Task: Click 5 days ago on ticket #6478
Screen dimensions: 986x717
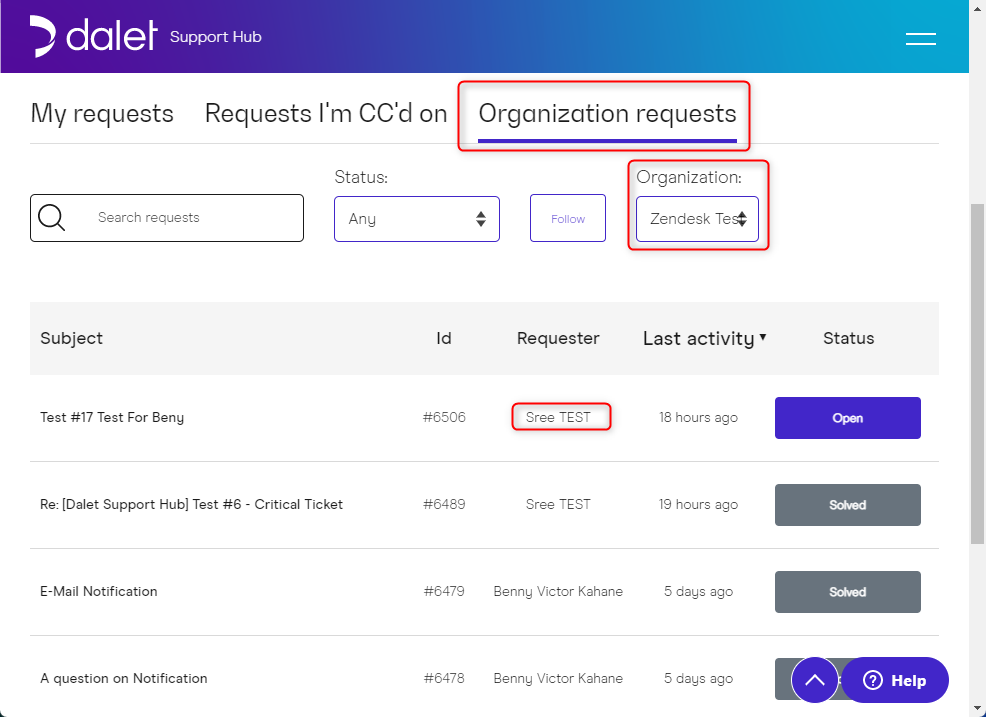Action: click(699, 678)
